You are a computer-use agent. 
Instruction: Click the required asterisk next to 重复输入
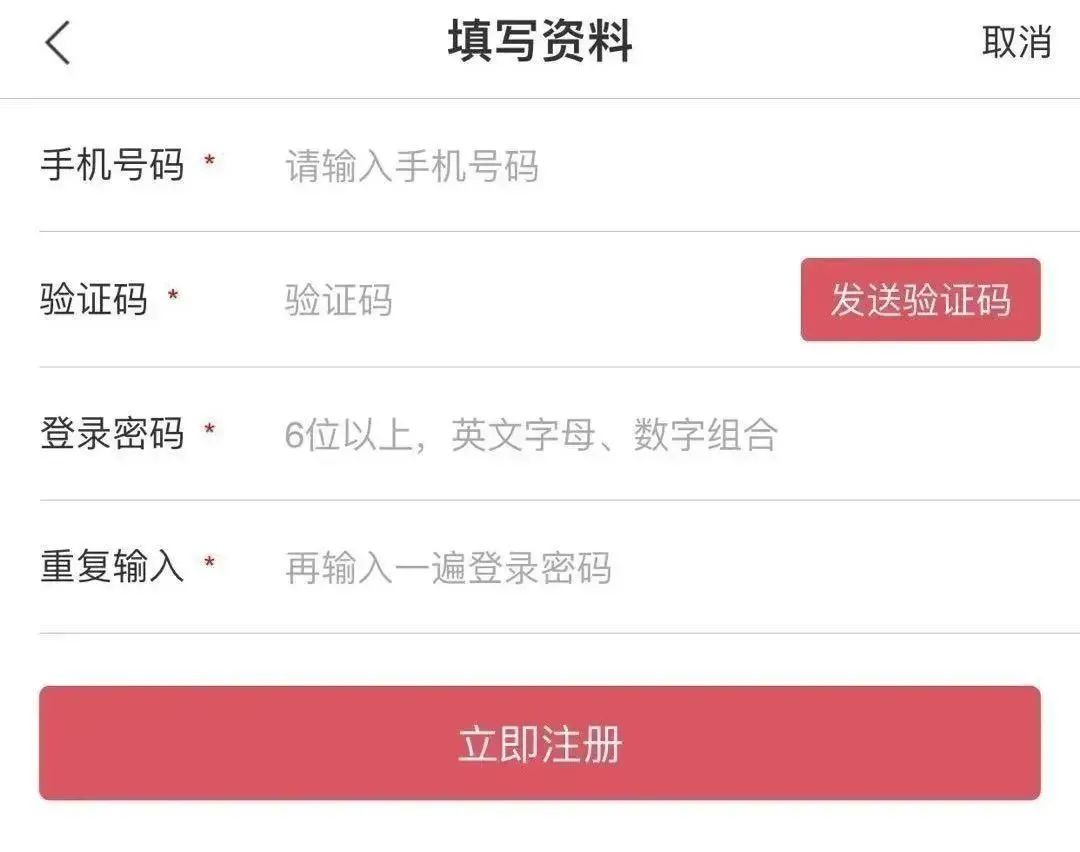click(209, 562)
